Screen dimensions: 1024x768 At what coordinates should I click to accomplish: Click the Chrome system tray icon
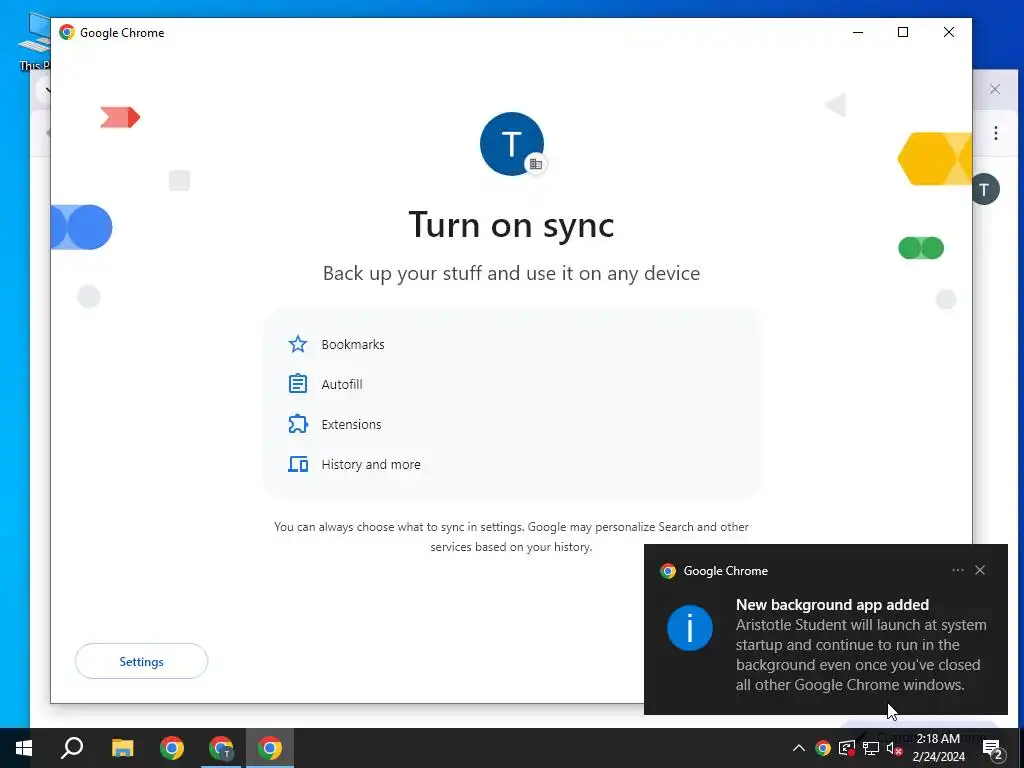[823, 748]
